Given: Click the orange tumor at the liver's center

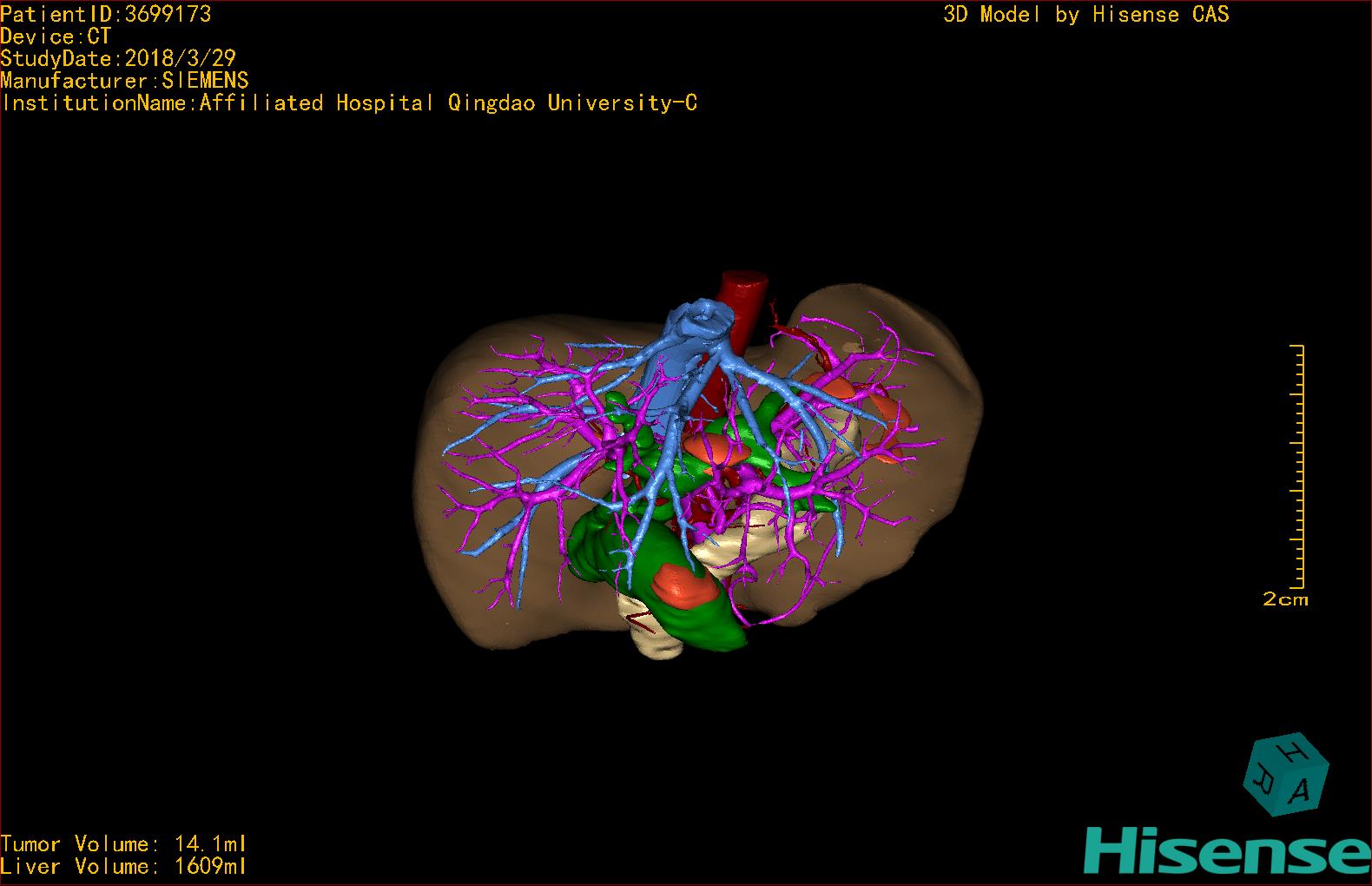Looking at the screenshot, I should 716,449.
